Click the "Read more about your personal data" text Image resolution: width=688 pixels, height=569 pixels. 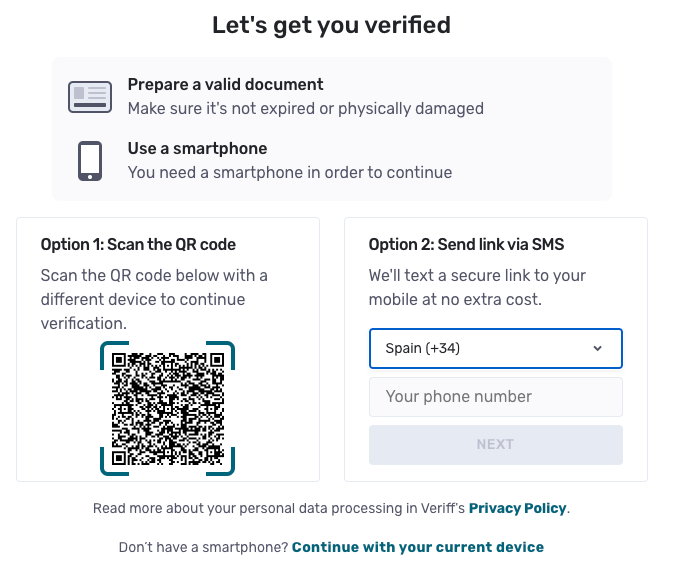279,508
